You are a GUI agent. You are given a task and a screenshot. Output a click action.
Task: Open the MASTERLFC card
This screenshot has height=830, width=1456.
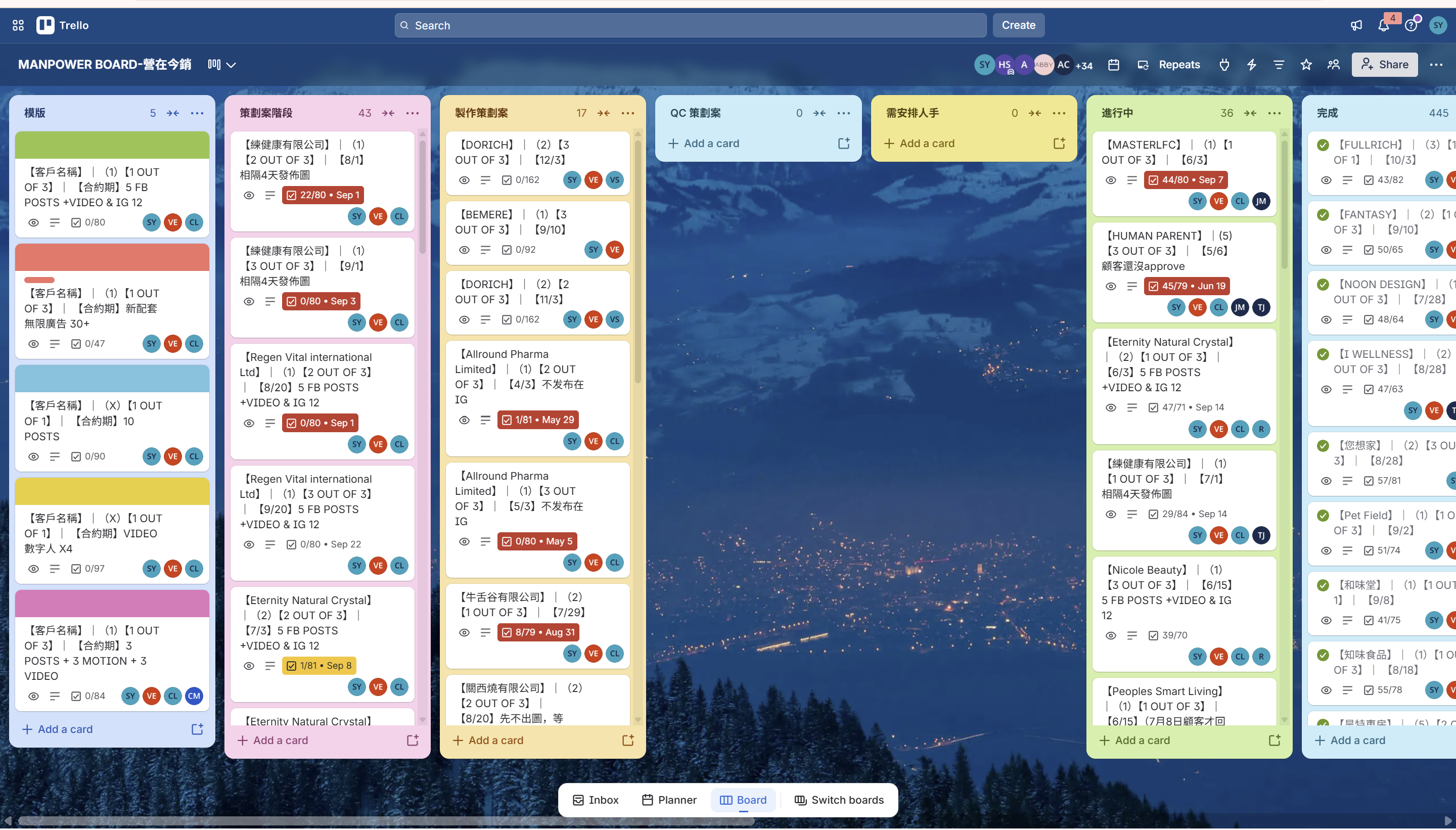pos(1184,173)
